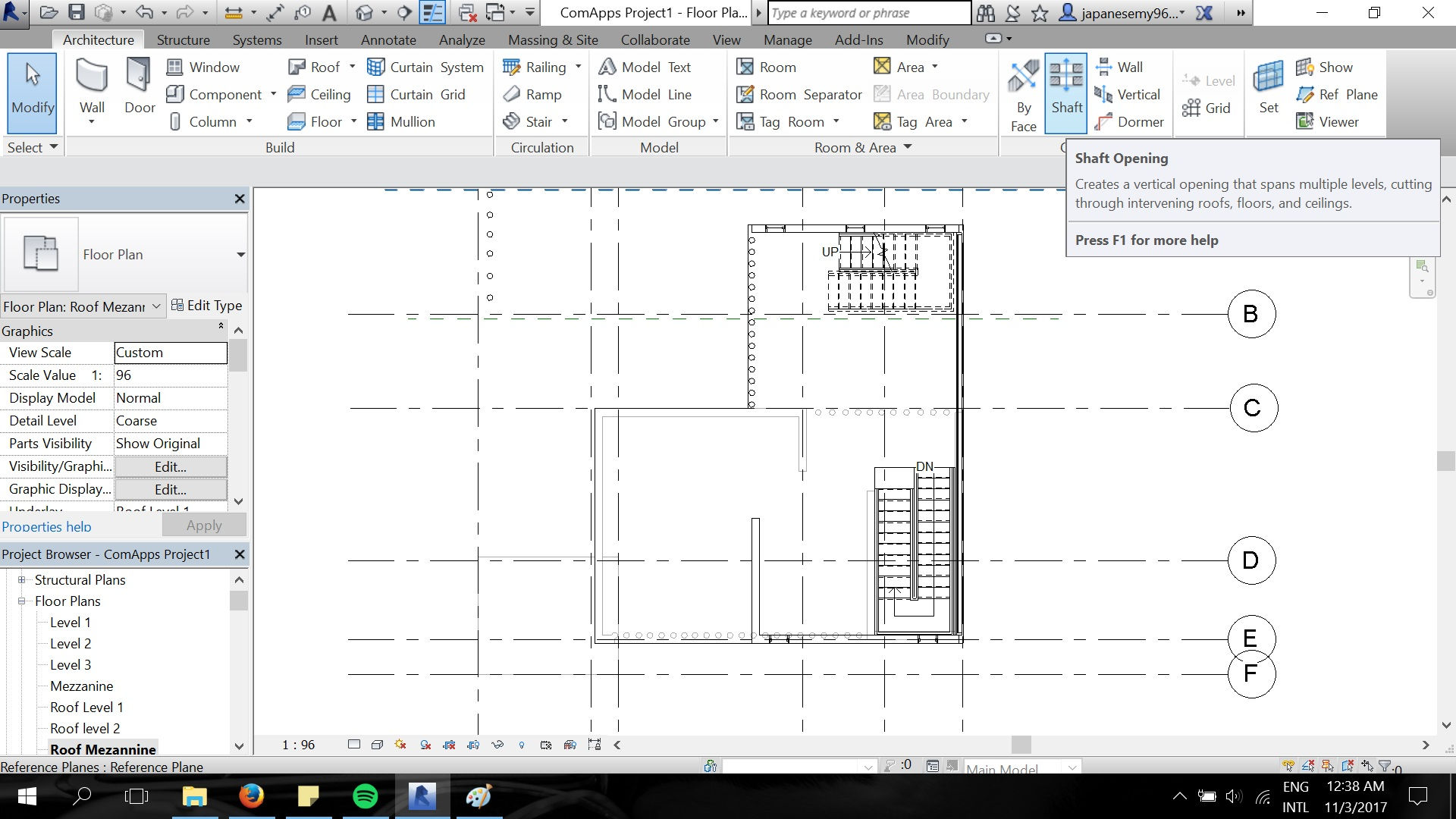This screenshot has width=1456, height=819.
Task: Click Edit for Visibility/Graphics overrides
Action: (x=171, y=466)
